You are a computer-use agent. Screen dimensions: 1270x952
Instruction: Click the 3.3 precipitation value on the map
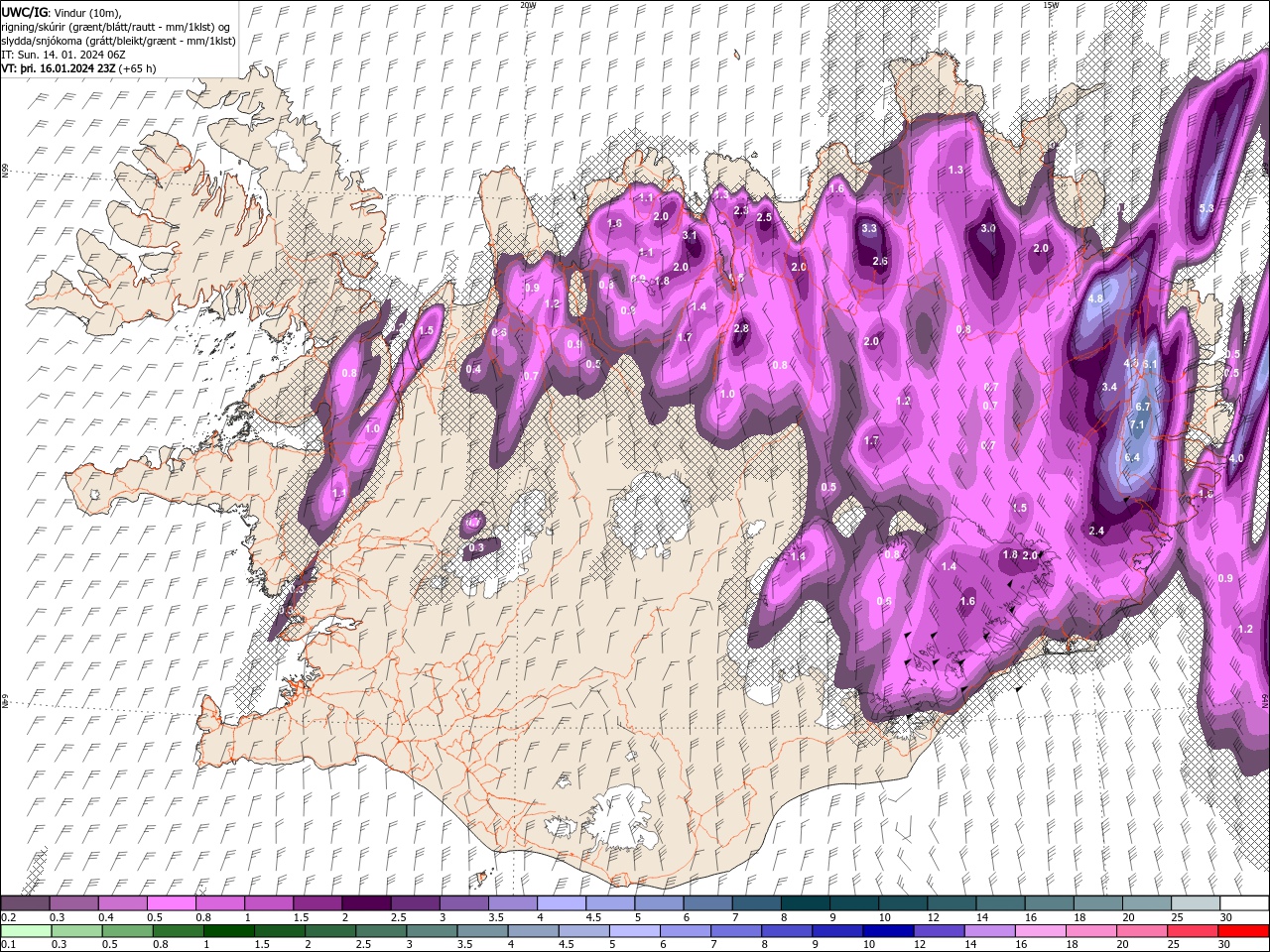869,228
